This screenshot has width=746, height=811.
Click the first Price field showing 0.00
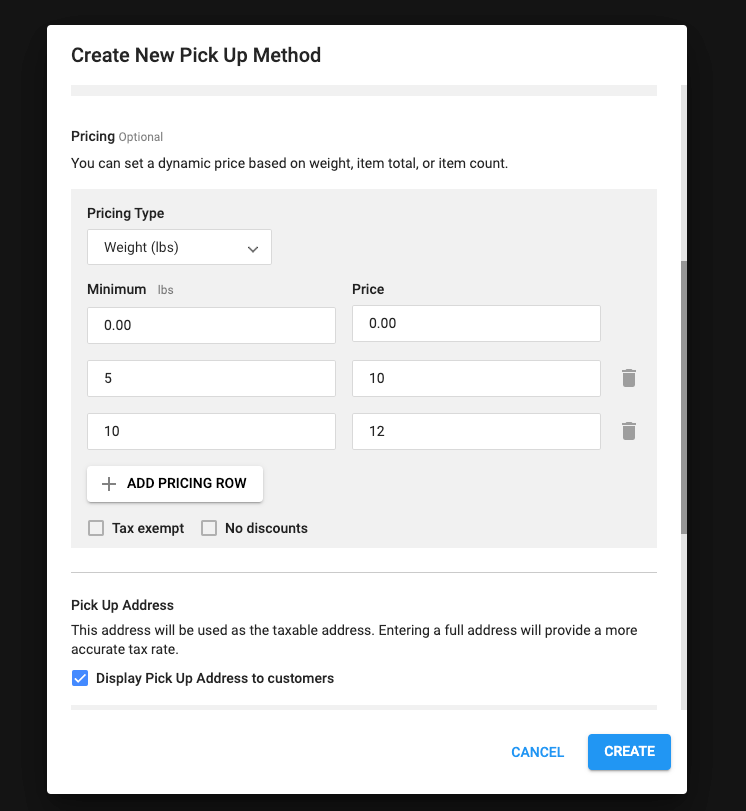point(476,324)
